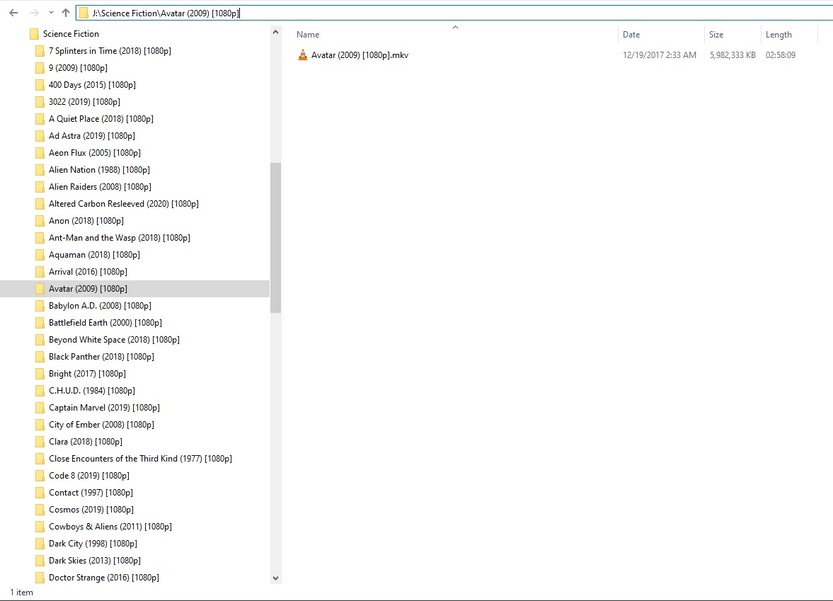This screenshot has width=833, height=601.
Task: Click the navigation pane scrollbar thumb
Action: [275, 238]
